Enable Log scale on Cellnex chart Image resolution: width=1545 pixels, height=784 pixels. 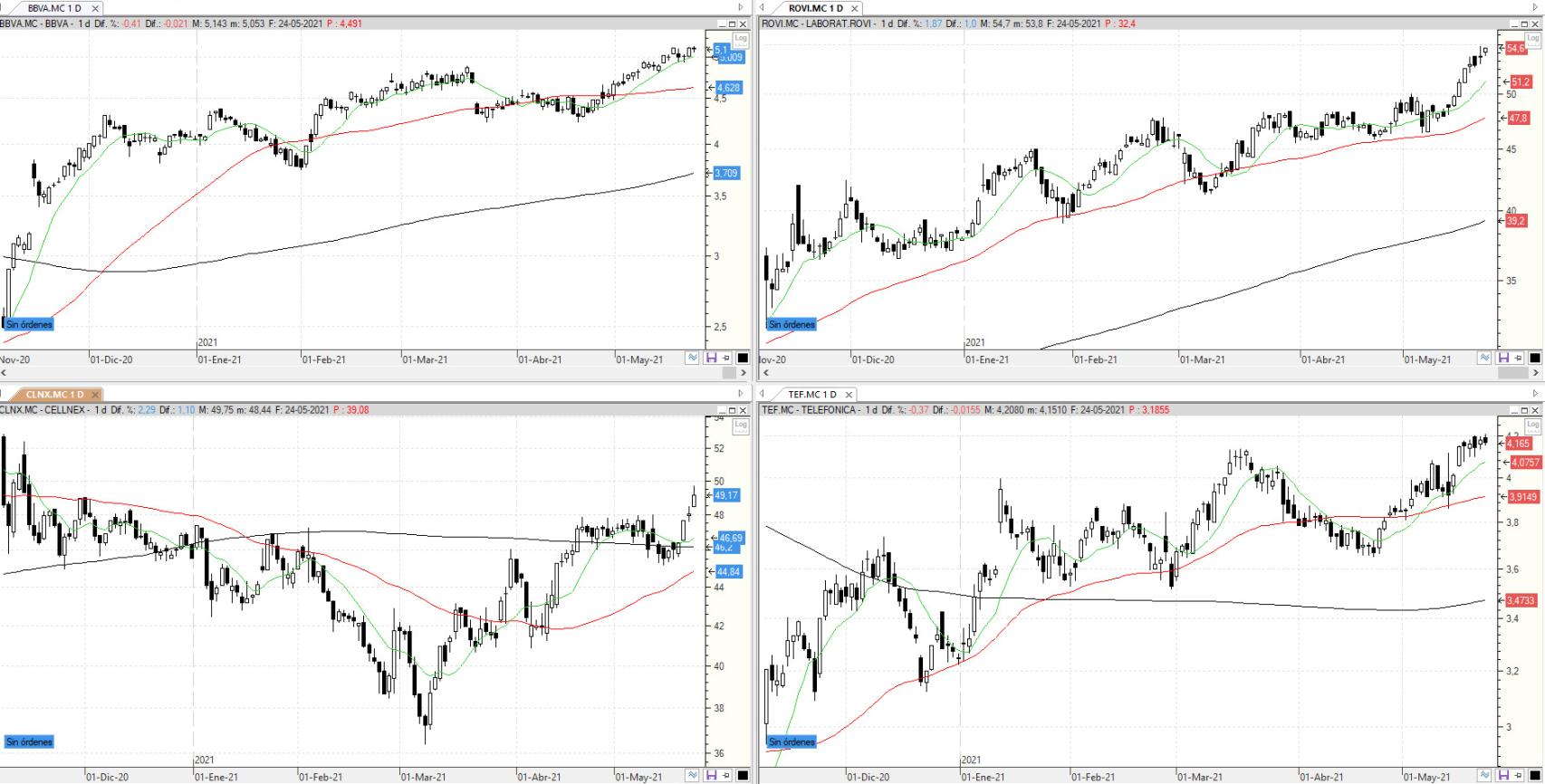[x=741, y=425]
